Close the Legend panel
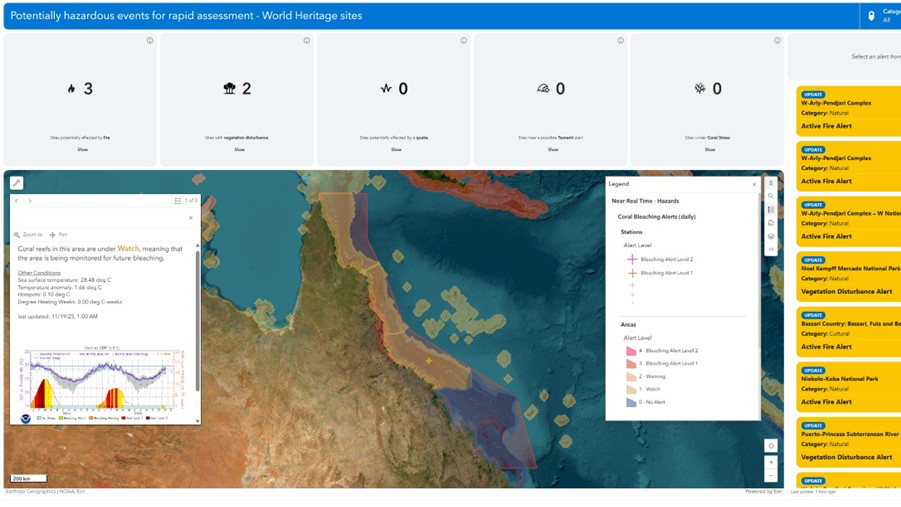The image size is (901, 507). (754, 185)
